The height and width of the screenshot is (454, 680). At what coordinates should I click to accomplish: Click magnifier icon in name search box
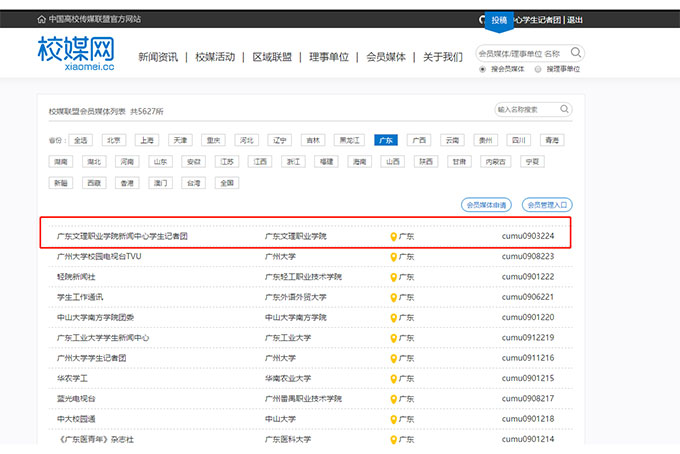565,109
